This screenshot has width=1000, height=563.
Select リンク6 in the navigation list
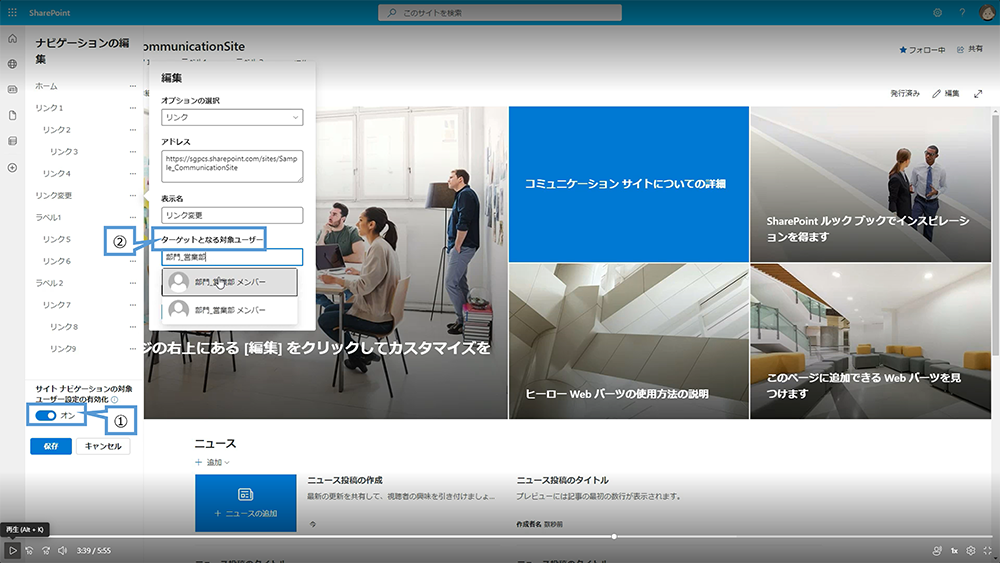pos(57,261)
